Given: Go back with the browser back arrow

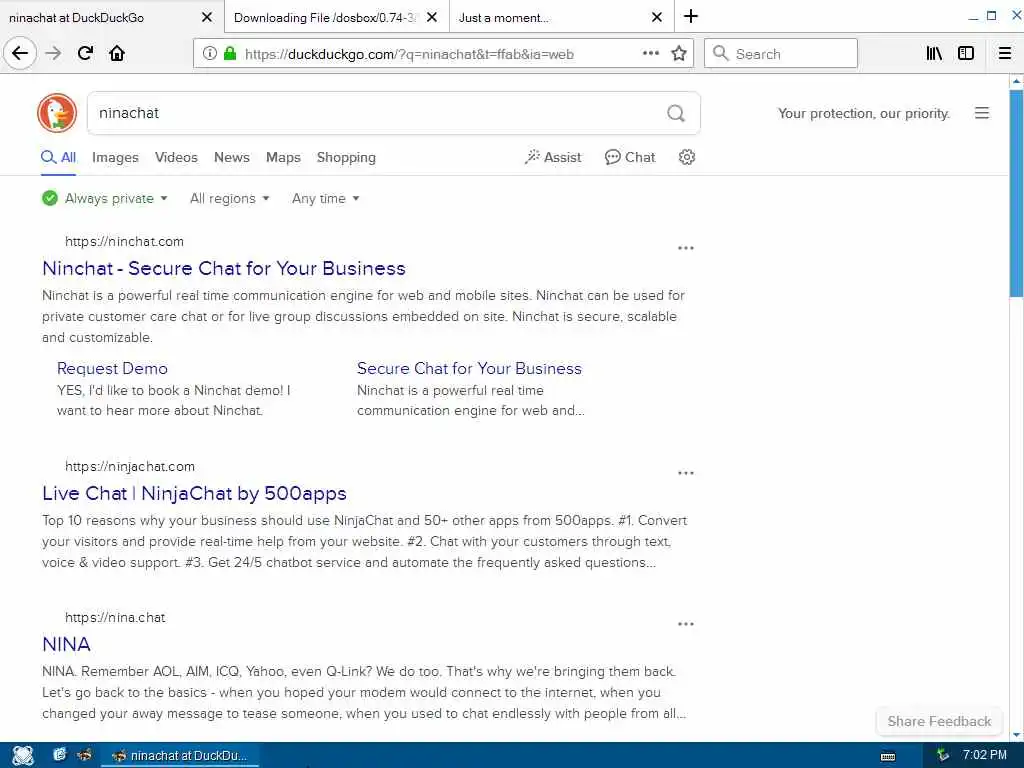Looking at the screenshot, I should 20,53.
